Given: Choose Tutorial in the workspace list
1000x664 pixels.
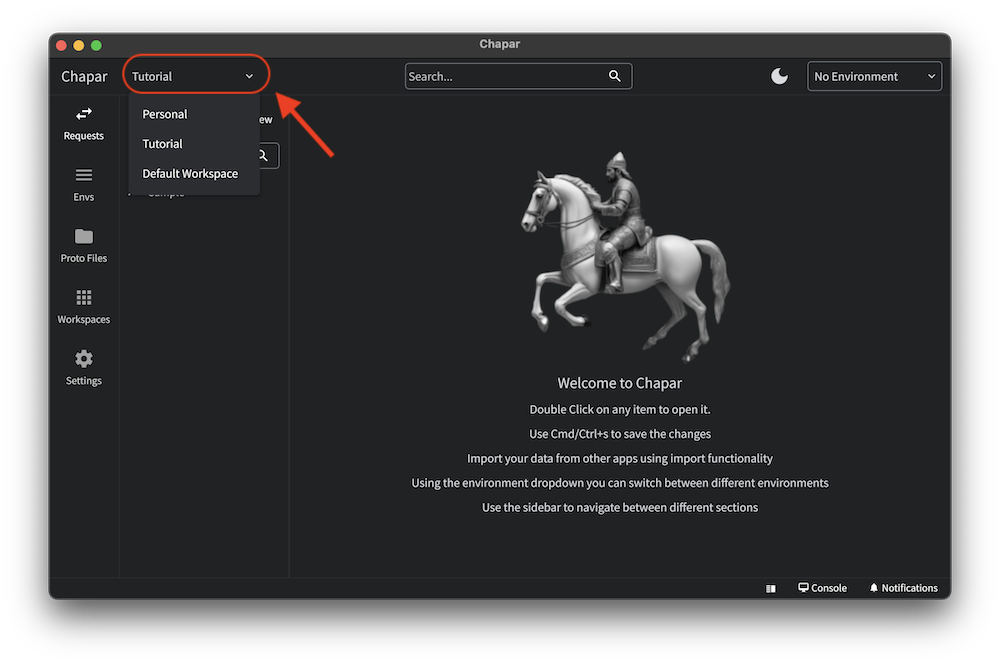Looking at the screenshot, I should [163, 144].
